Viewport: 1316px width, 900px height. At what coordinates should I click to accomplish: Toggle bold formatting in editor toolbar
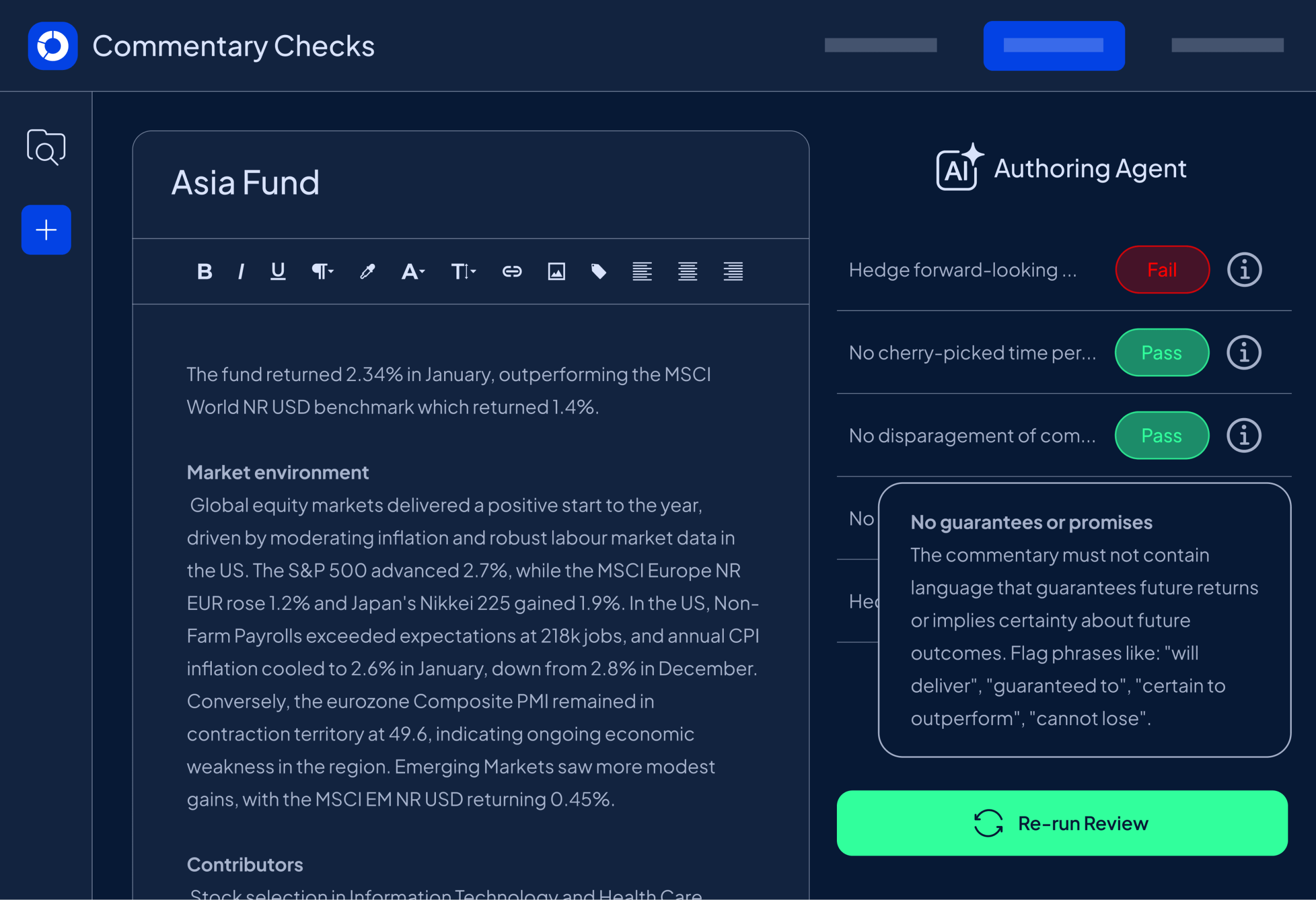pyautogui.click(x=205, y=272)
